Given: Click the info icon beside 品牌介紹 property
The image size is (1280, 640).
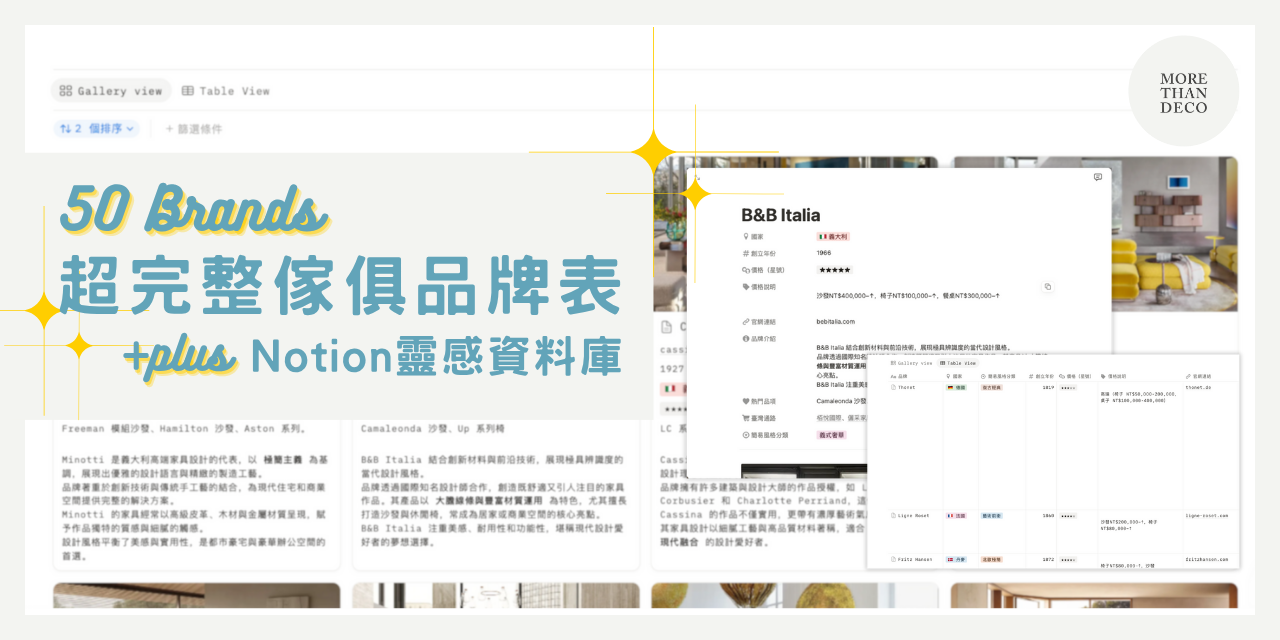Looking at the screenshot, I should click(x=744, y=336).
